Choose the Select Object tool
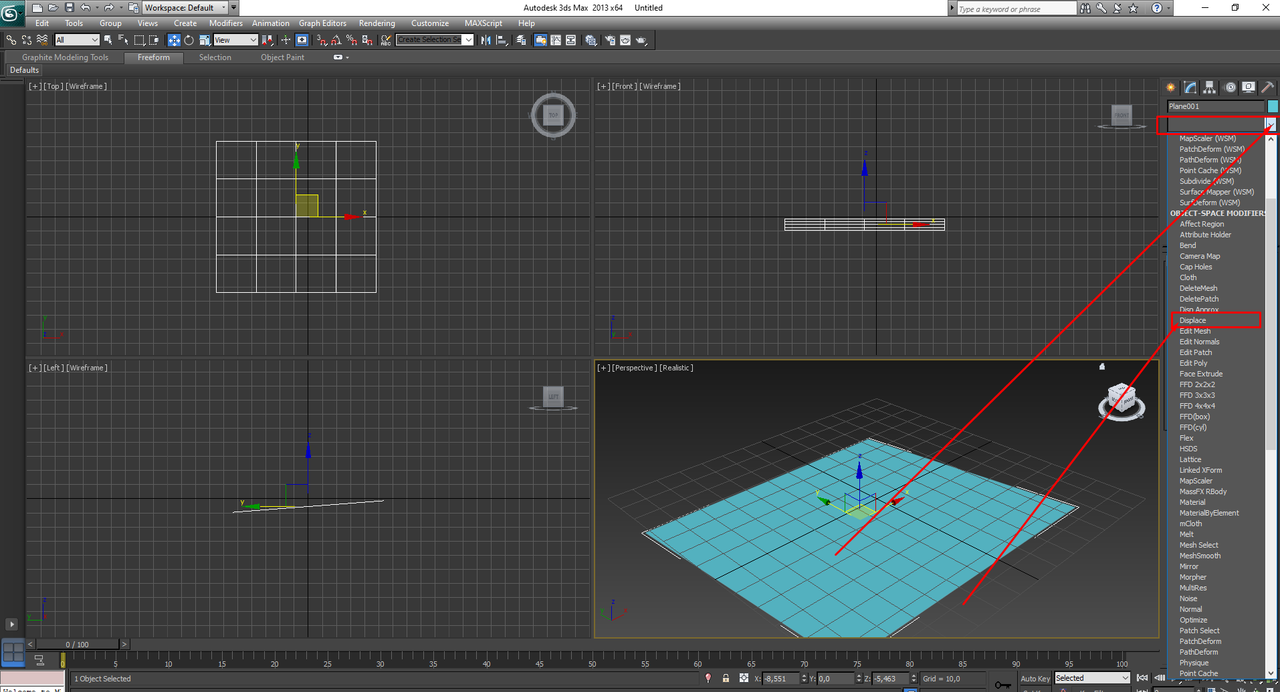The height and width of the screenshot is (692, 1280). (x=108, y=40)
